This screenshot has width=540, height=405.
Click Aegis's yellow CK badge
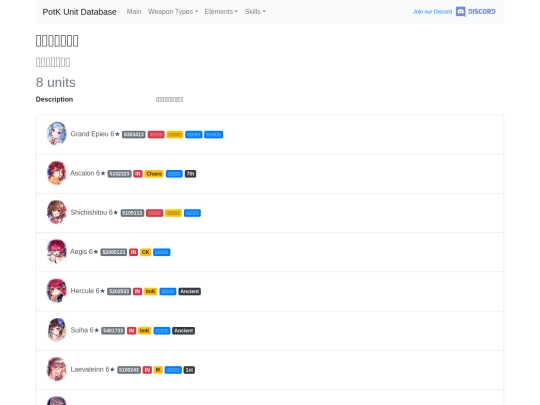[x=146, y=252]
